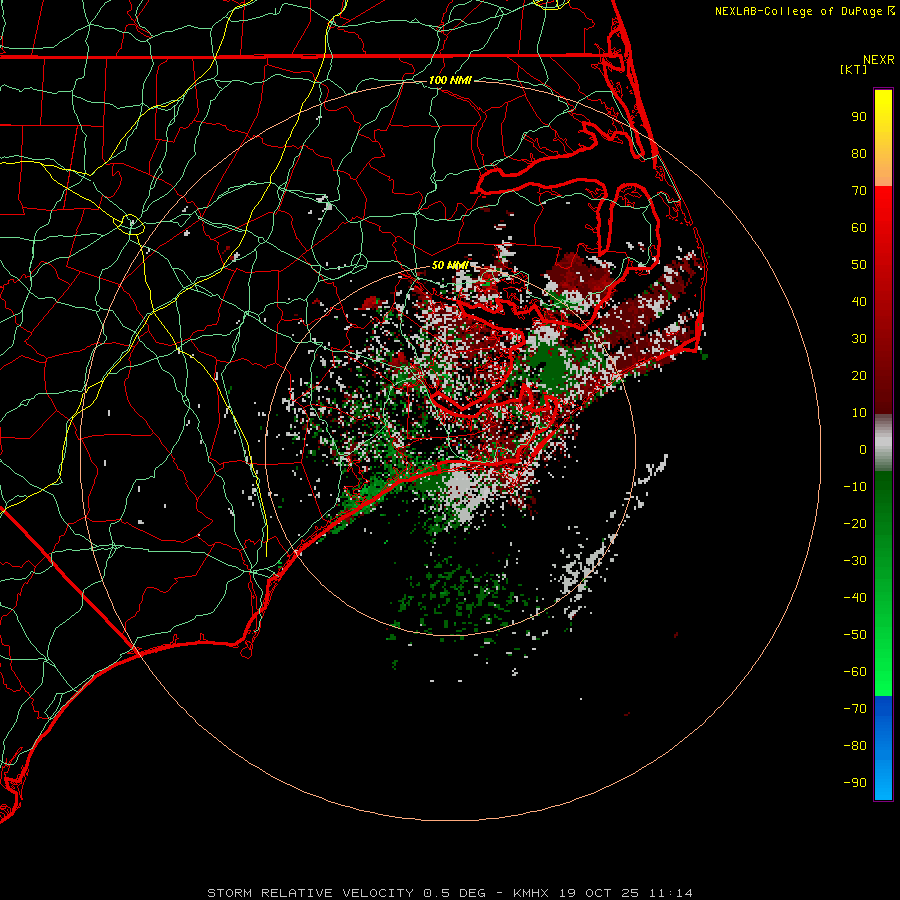
Task: Click the 40 knot scale label
Action: [x=859, y=302]
